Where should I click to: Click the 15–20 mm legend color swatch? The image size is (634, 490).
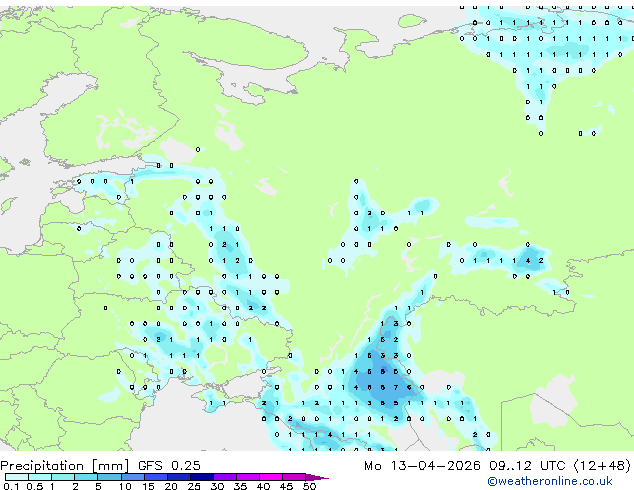[x=155, y=477]
